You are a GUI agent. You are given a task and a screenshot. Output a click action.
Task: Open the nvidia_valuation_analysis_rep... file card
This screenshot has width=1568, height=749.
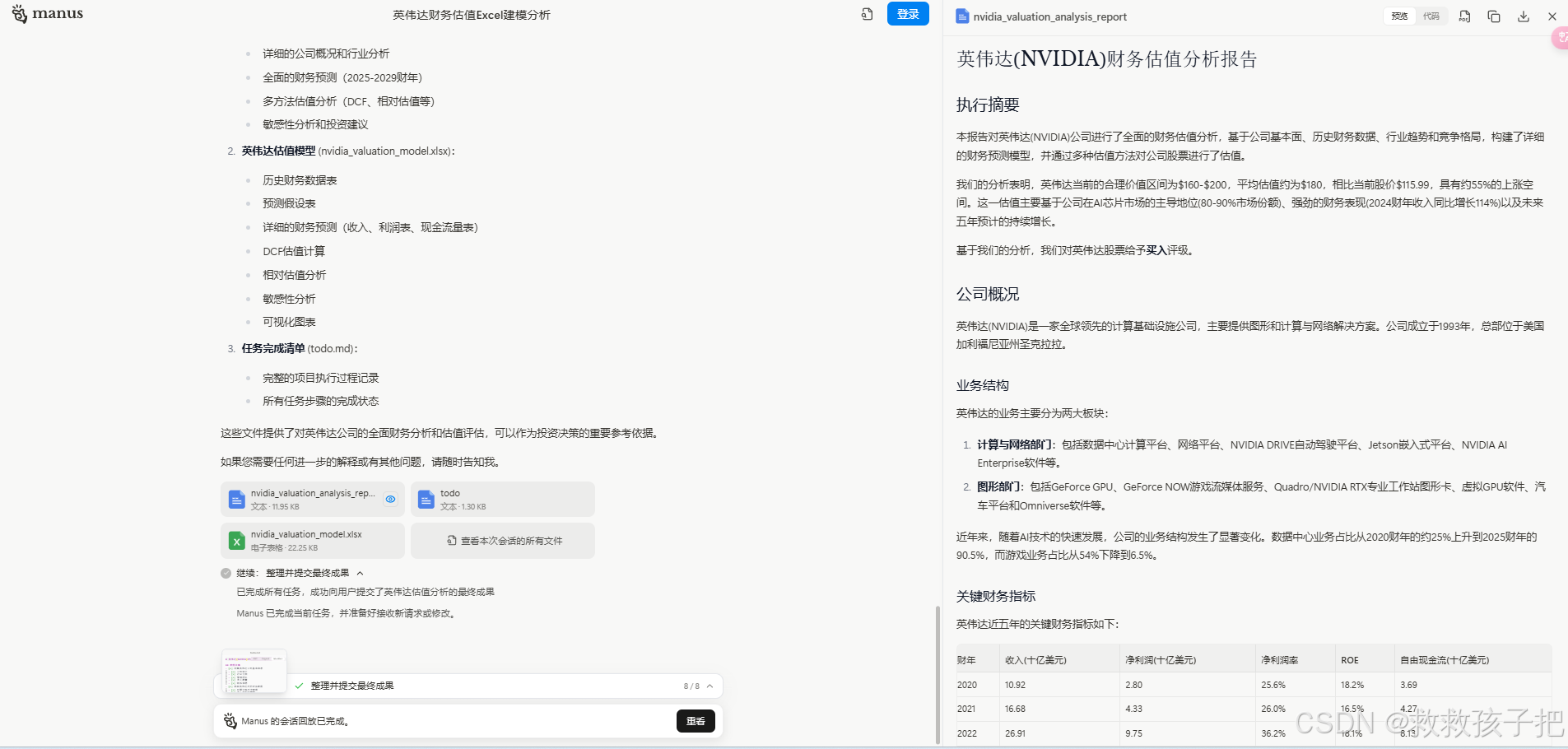pos(313,499)
